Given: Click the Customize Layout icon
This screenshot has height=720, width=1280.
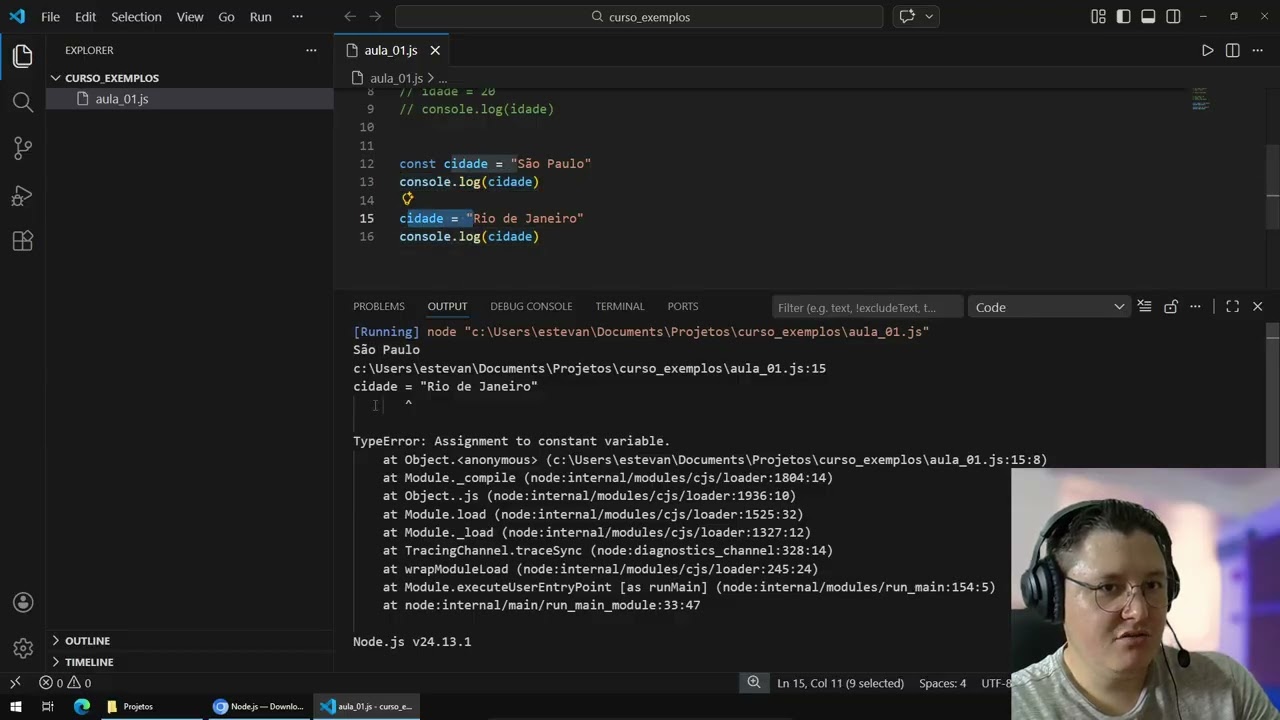Looking at the screenshot, I should coord(1098,16).
